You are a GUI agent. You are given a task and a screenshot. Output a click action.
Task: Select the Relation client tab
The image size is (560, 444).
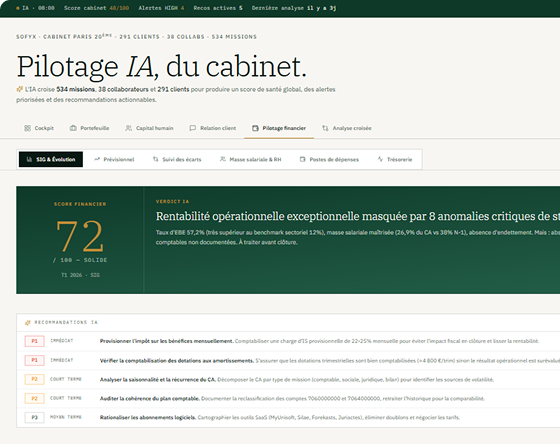(212, 128)
